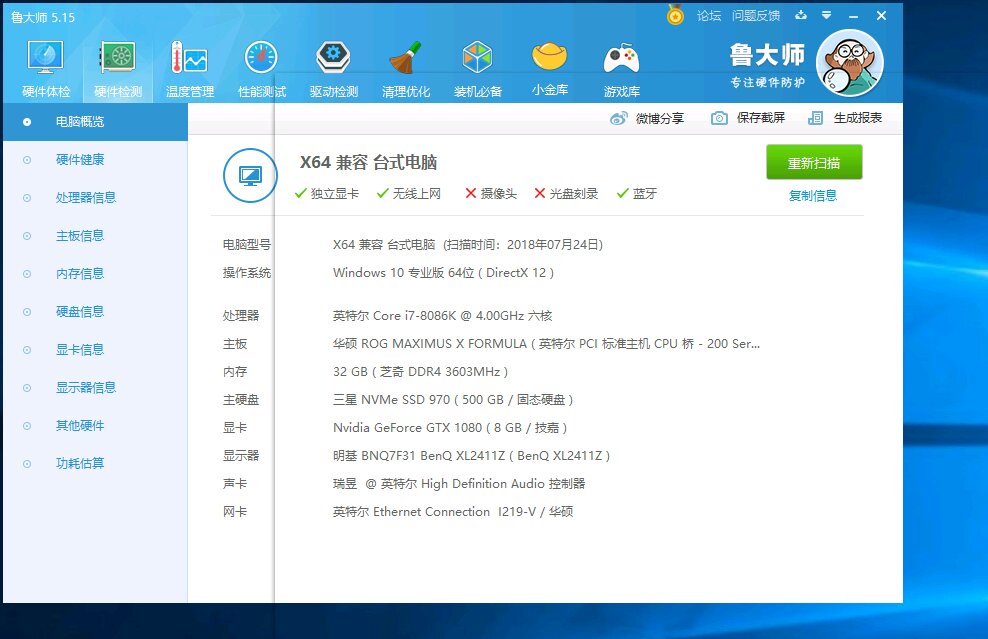Select 处理器信息 in the left sidebar
The image size is (988, 639).
85,198
